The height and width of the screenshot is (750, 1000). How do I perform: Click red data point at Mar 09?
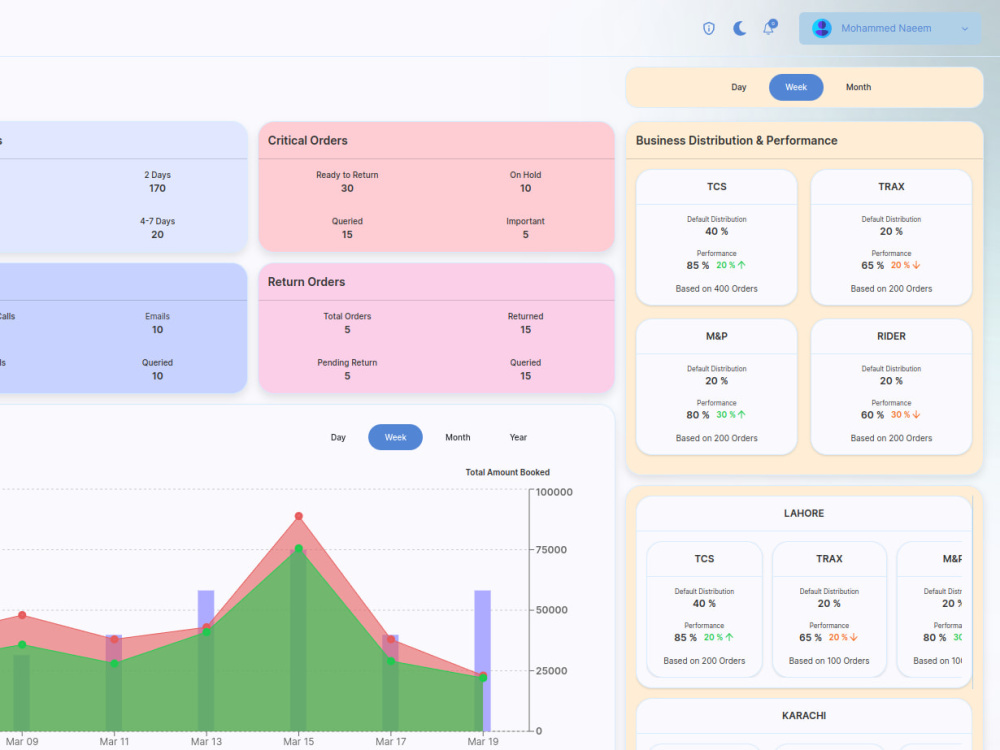[22, 615]
